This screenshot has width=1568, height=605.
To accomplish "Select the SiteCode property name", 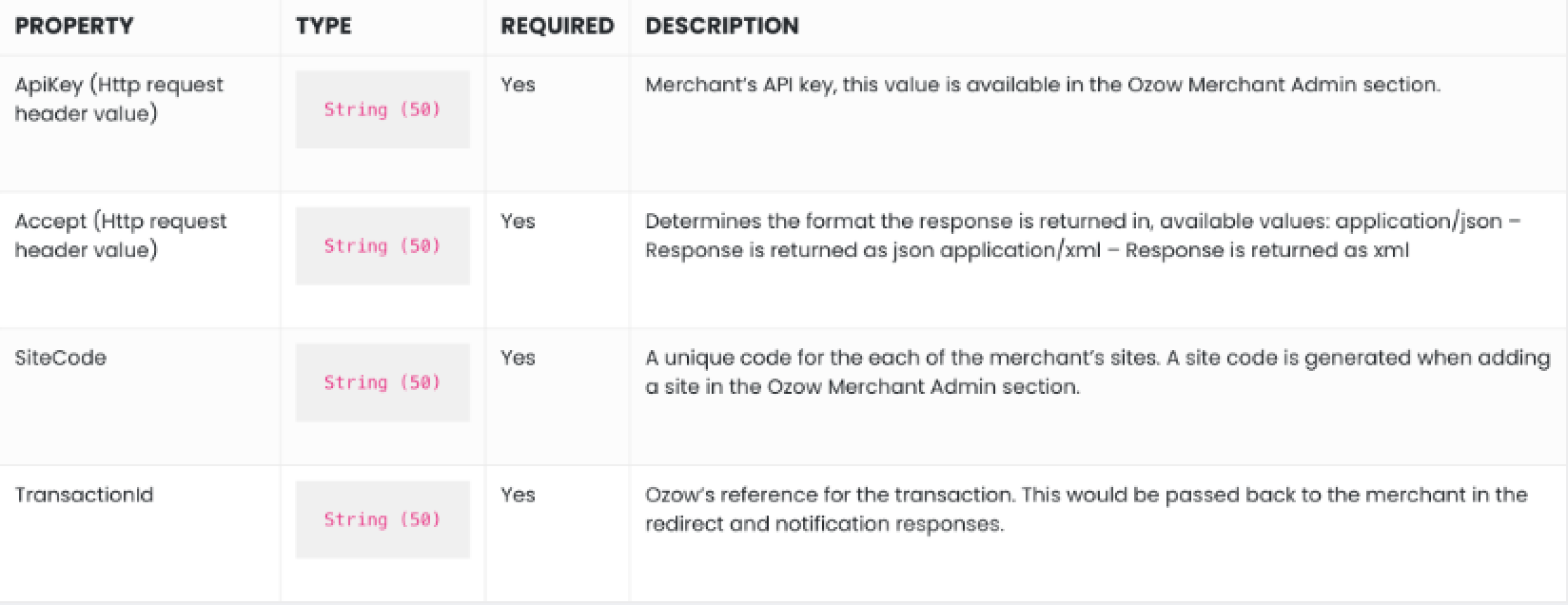I will [61, 359].
